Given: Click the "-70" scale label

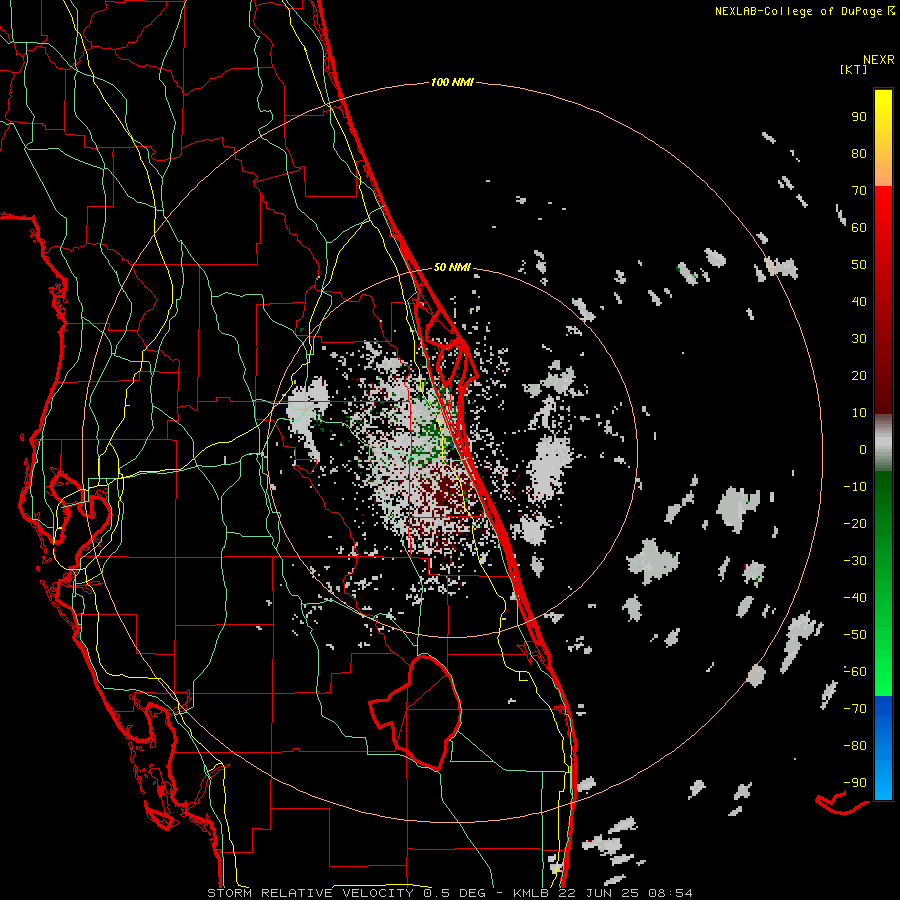Looking at the screenshot, I should coord(855,709).
